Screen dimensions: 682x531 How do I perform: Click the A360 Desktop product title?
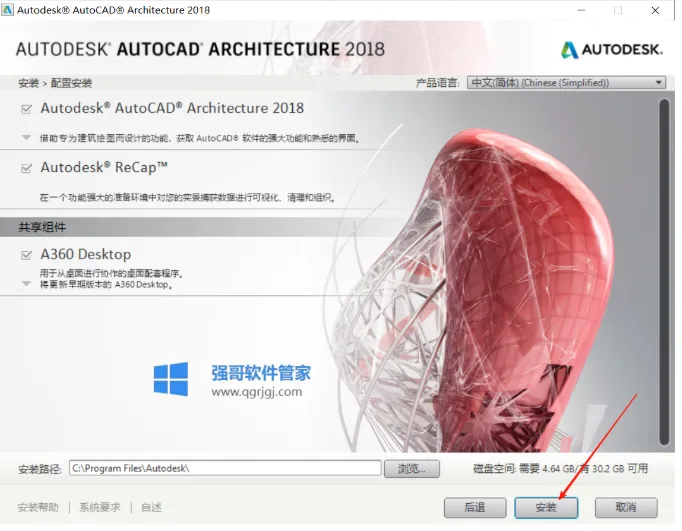86,254
